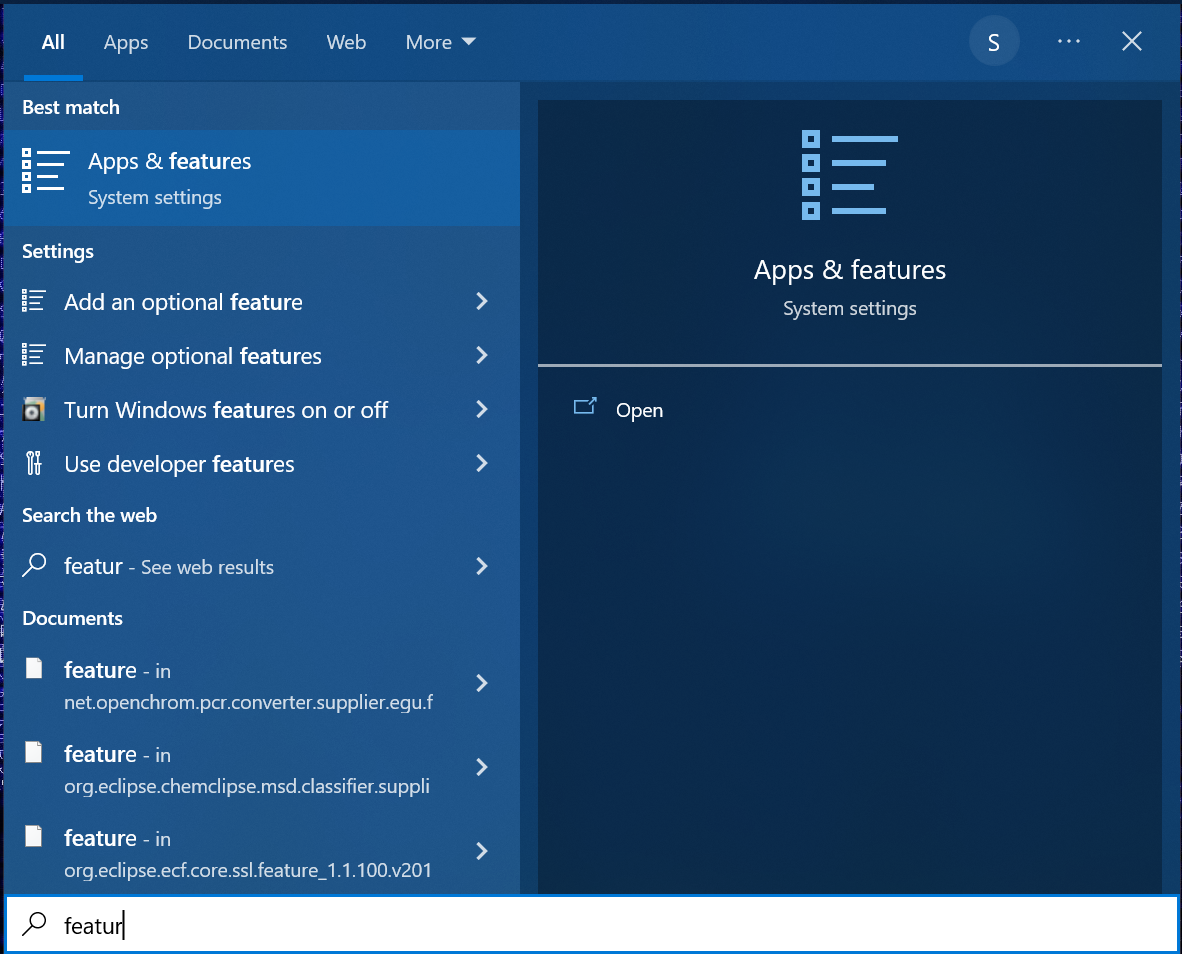The width and height of the screenshot is (1182, 954).
Task: Expand the Use developer features chevron
Action: tap(482, 463)
